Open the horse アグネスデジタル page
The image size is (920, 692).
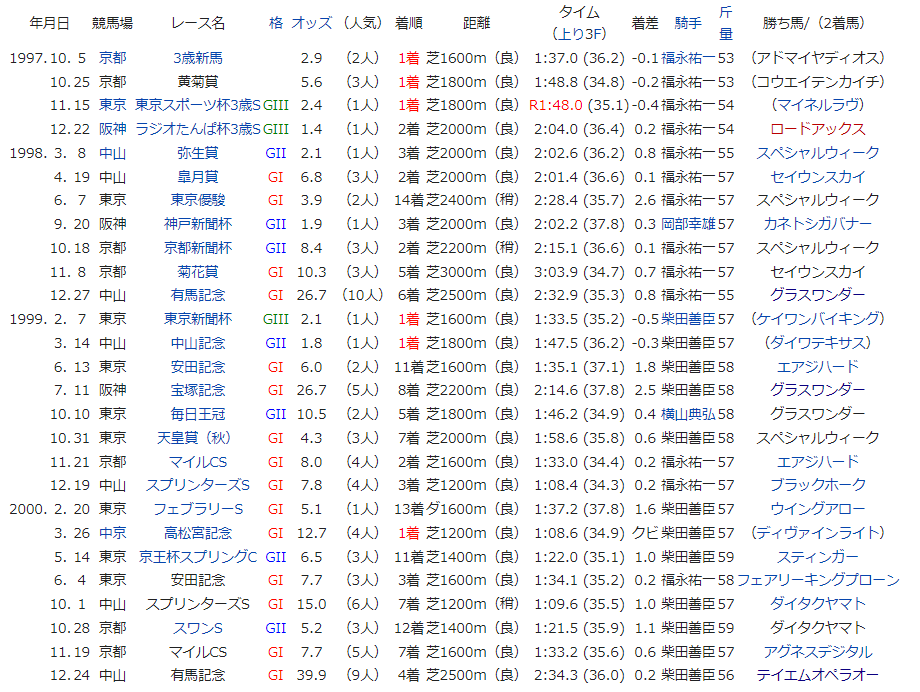[818, 651]
